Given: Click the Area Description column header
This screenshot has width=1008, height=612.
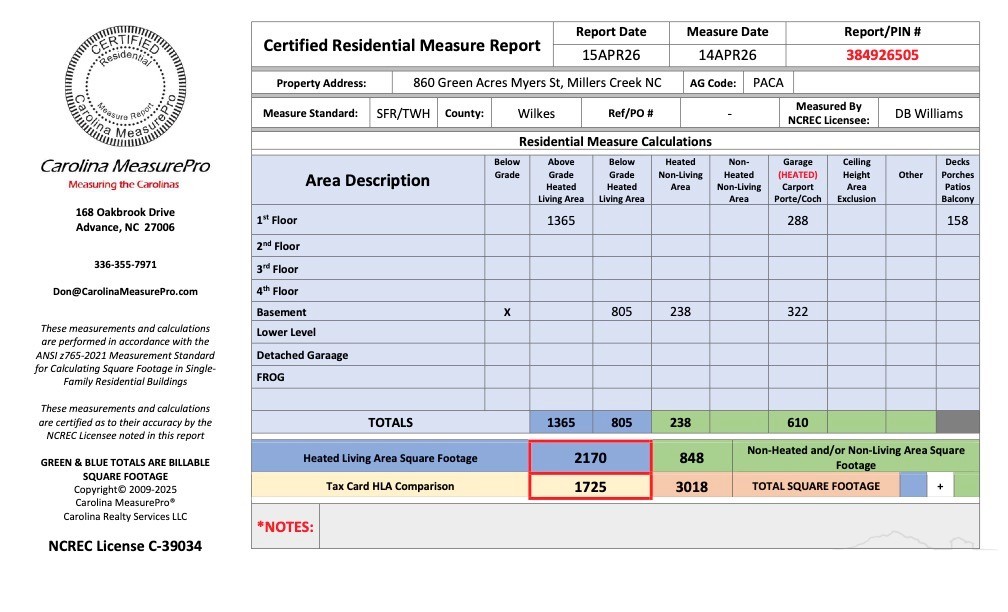Looking at the screenshot, I should click(x=367, y=180).
